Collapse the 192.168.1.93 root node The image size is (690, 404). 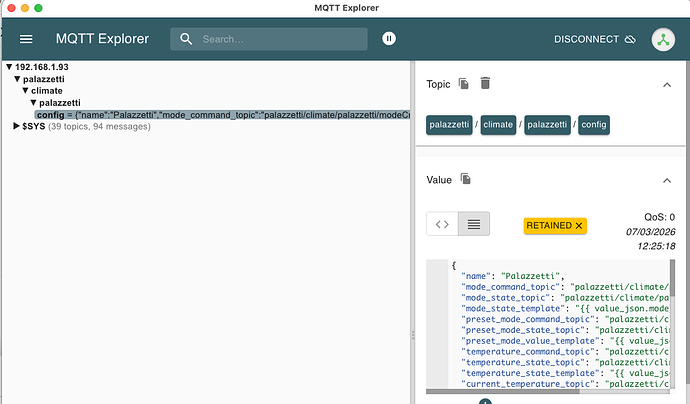[8, 67]
